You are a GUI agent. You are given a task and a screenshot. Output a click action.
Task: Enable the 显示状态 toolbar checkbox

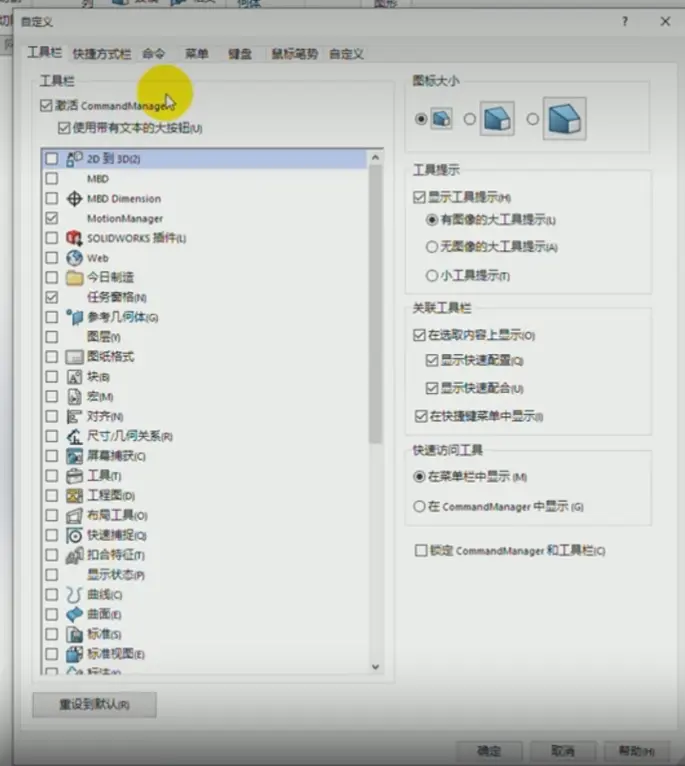(x=51, y=574)
